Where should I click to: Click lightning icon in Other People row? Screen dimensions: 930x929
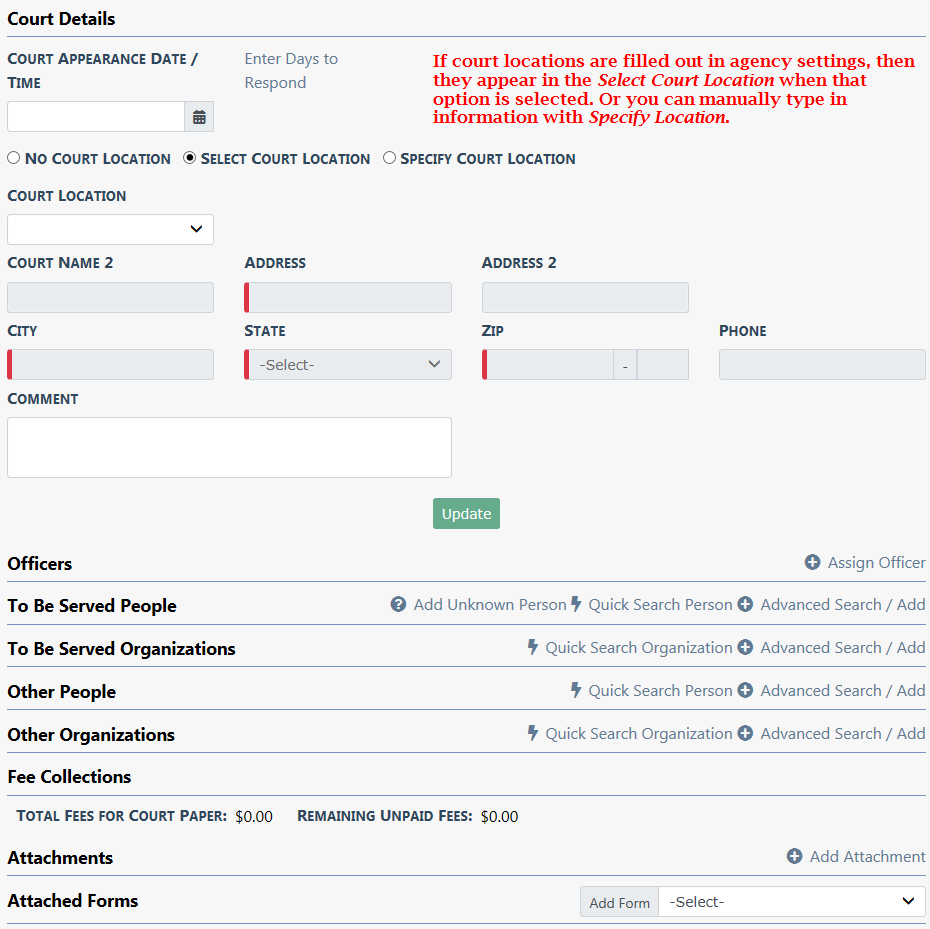pos(576,691)
